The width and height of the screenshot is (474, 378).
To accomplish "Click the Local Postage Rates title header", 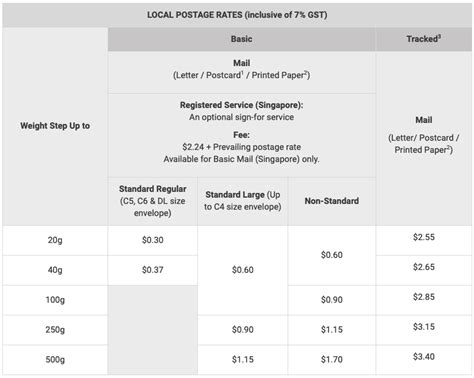I will (x=237, y=15).
